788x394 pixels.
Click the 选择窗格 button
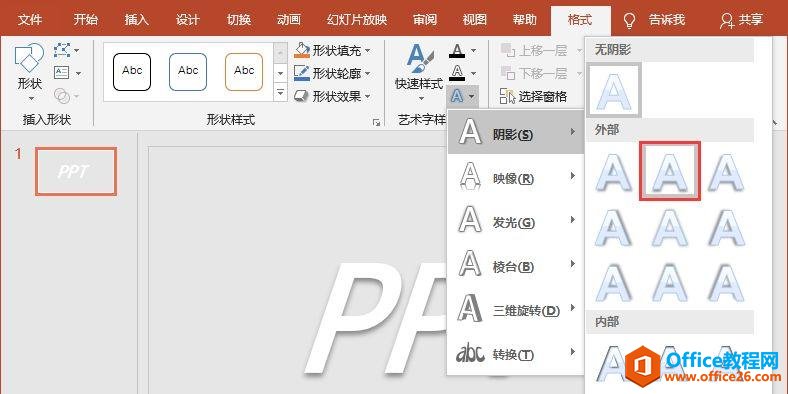[x=533, y=96]
